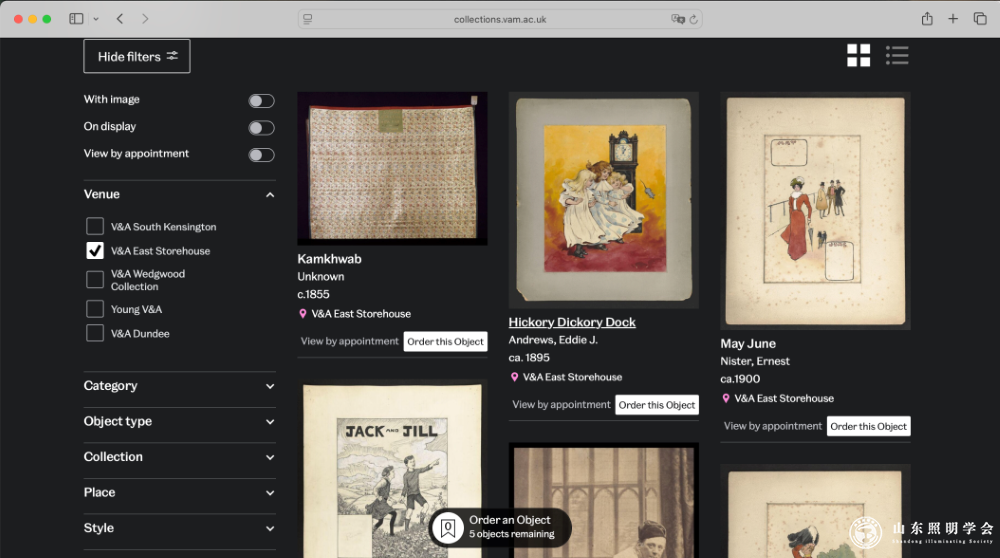Expand the Object type filter
This screenshot has height=558, width=1000.
(x=179, y=422)
